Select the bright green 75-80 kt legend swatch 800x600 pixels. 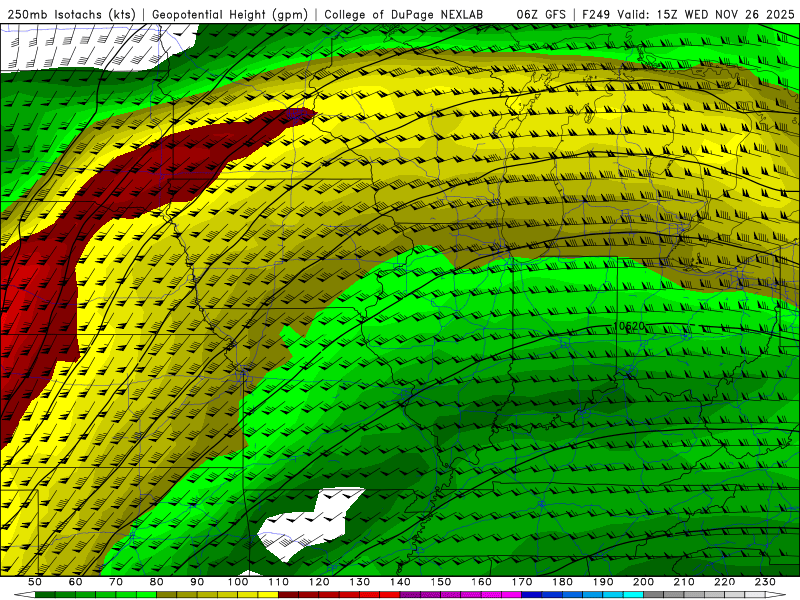[x=146, y=594]
